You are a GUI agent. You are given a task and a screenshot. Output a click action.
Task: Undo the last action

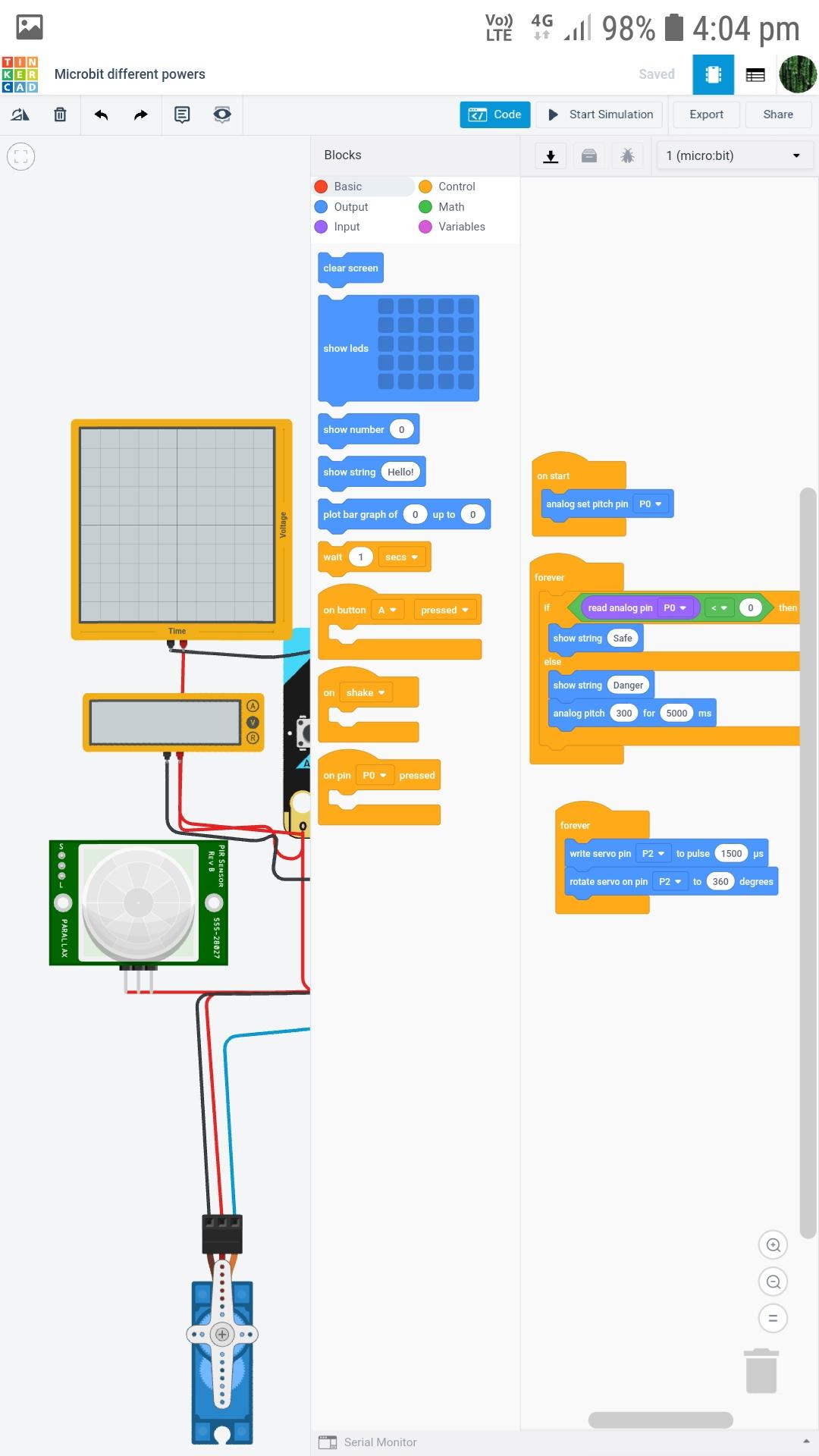pyautogui.click(x=101, y=115)
